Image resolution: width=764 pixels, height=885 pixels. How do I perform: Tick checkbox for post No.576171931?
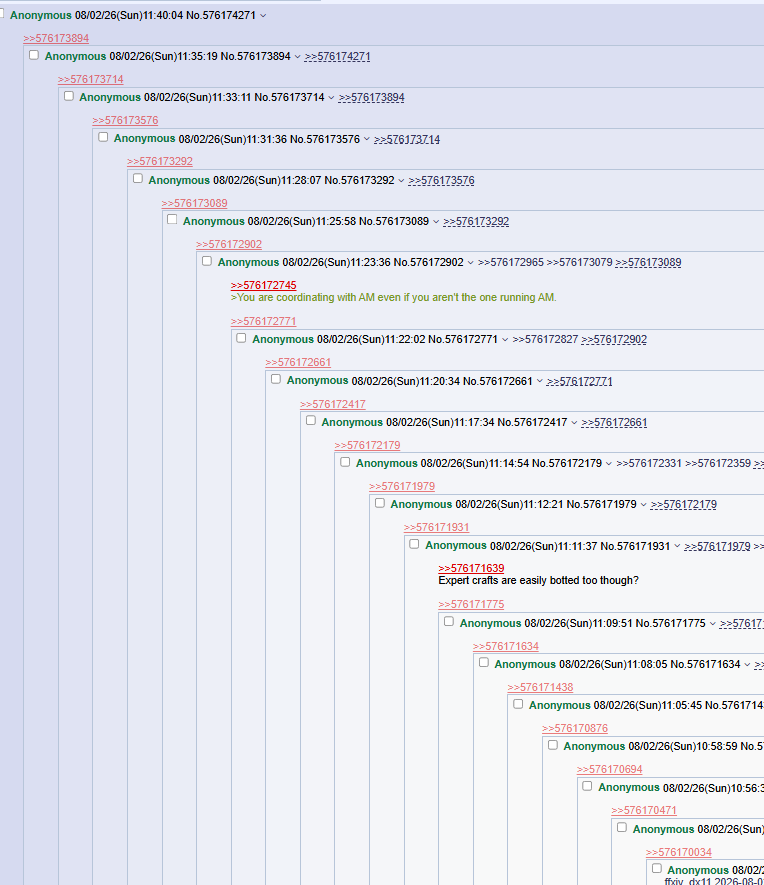coord(414,544)
